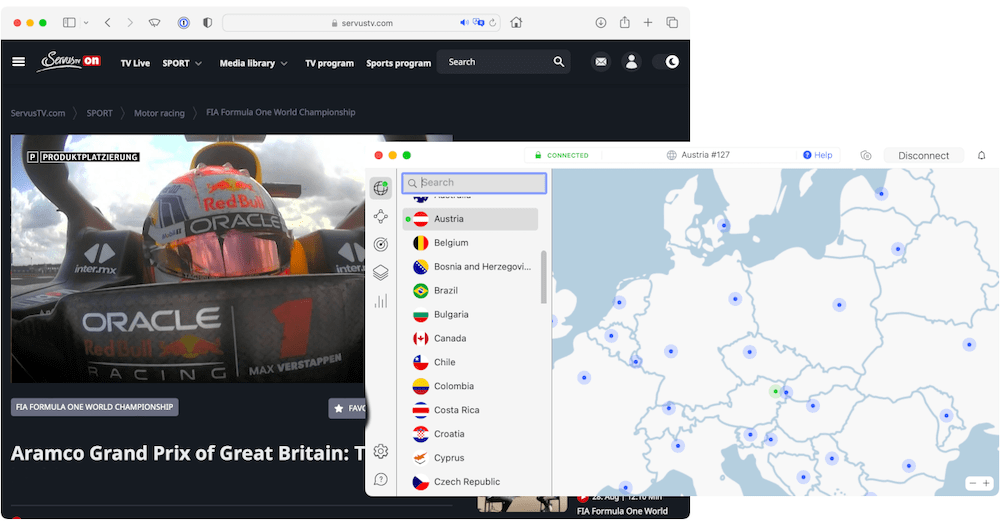This screenshot has height=531, width=1000.
Task: Open TV Live in ServusTV nav
Action: [135, 63]
